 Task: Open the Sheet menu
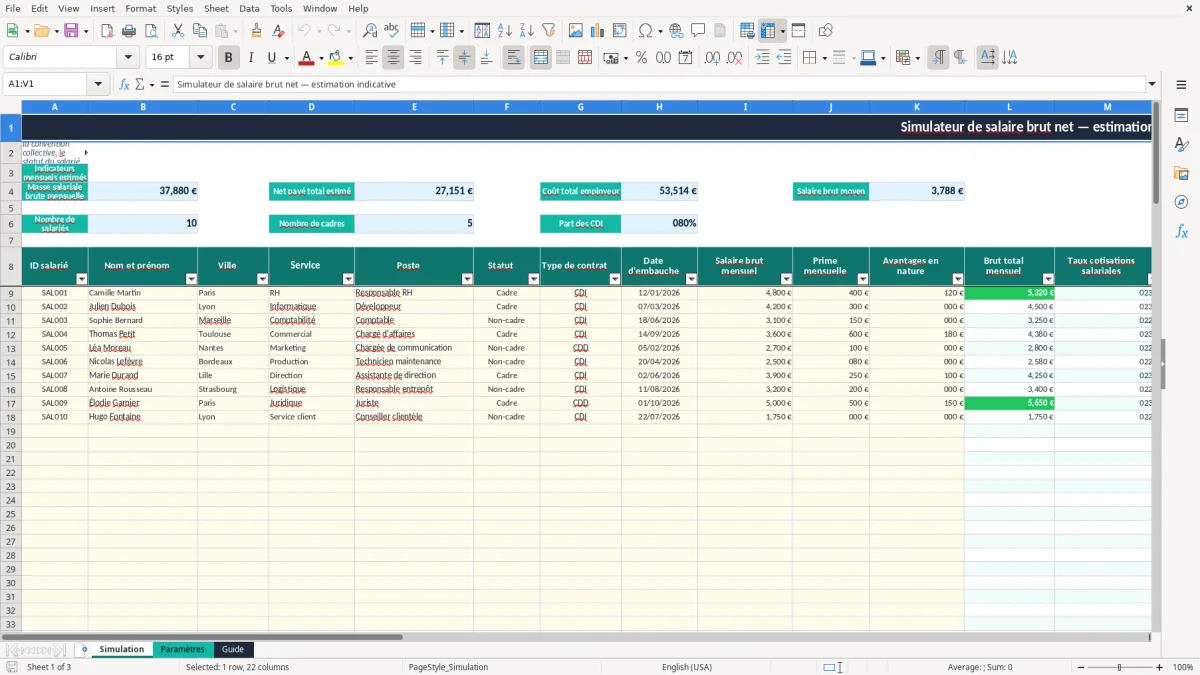pos(216,8)
